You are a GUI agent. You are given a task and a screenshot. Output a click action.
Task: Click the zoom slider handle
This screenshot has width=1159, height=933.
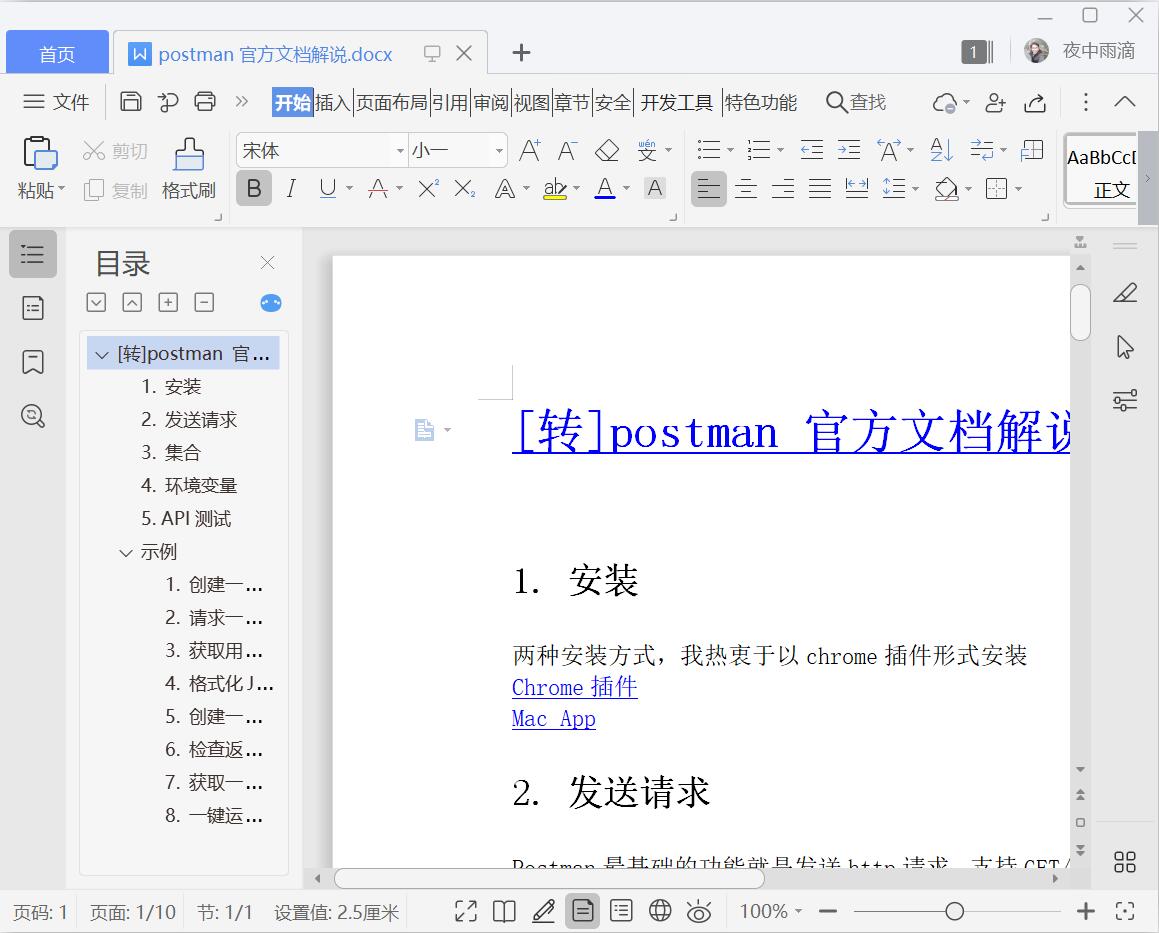coord(954,912)
